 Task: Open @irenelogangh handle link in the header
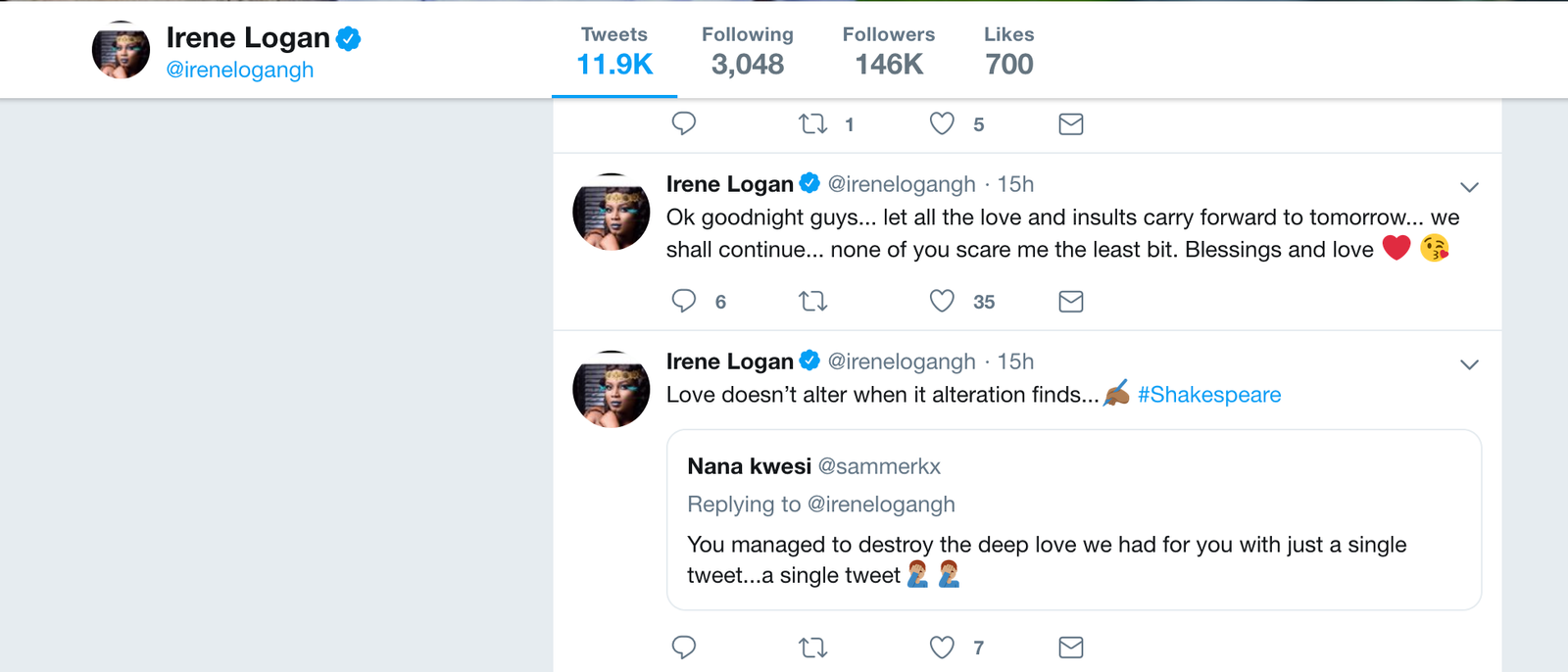pos(240,70)
